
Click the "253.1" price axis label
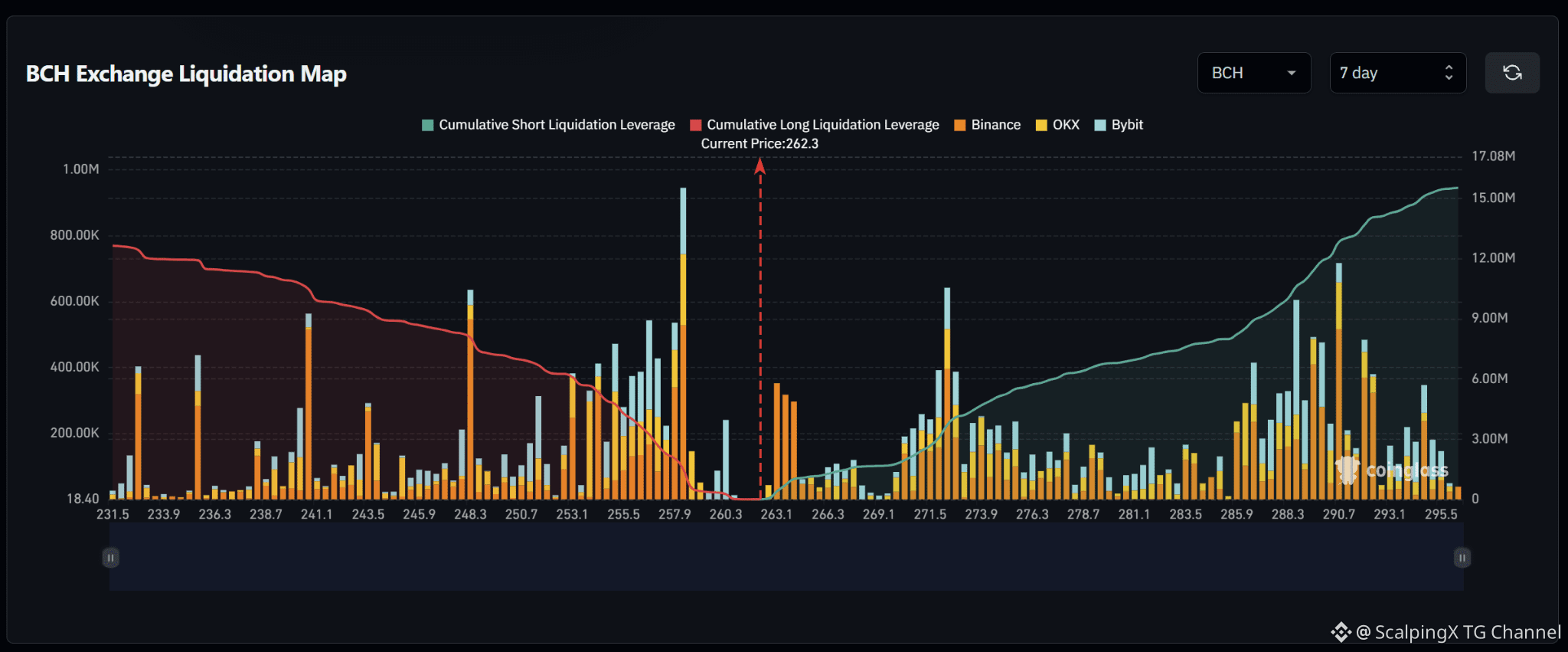573,514
